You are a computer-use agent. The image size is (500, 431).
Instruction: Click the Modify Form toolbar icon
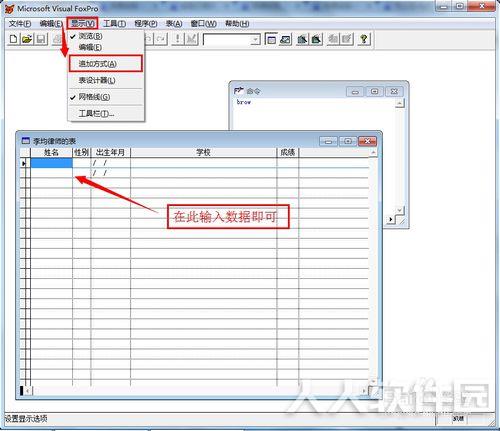192,39
